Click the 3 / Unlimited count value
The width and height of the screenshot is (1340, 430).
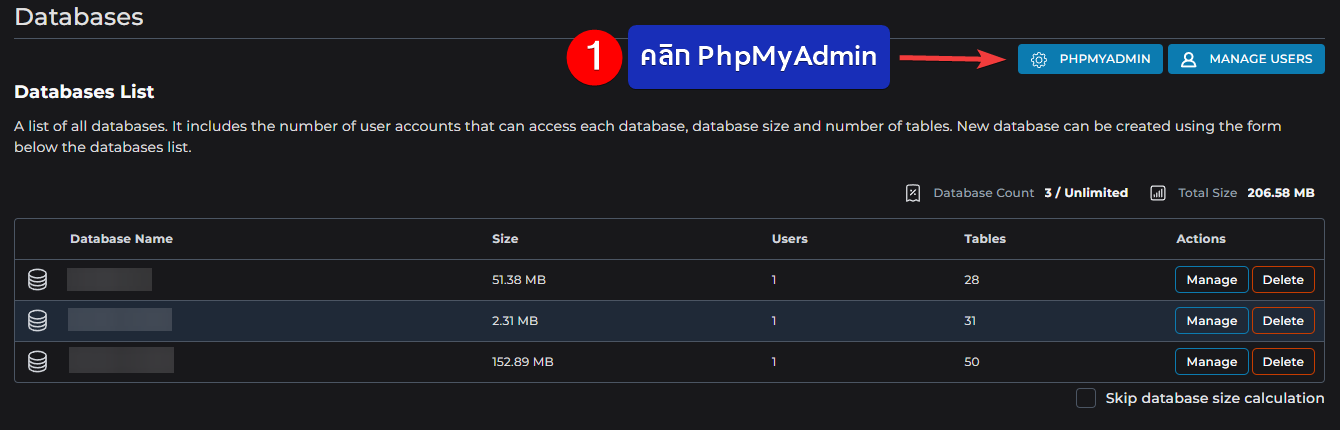click(1086, 193)
